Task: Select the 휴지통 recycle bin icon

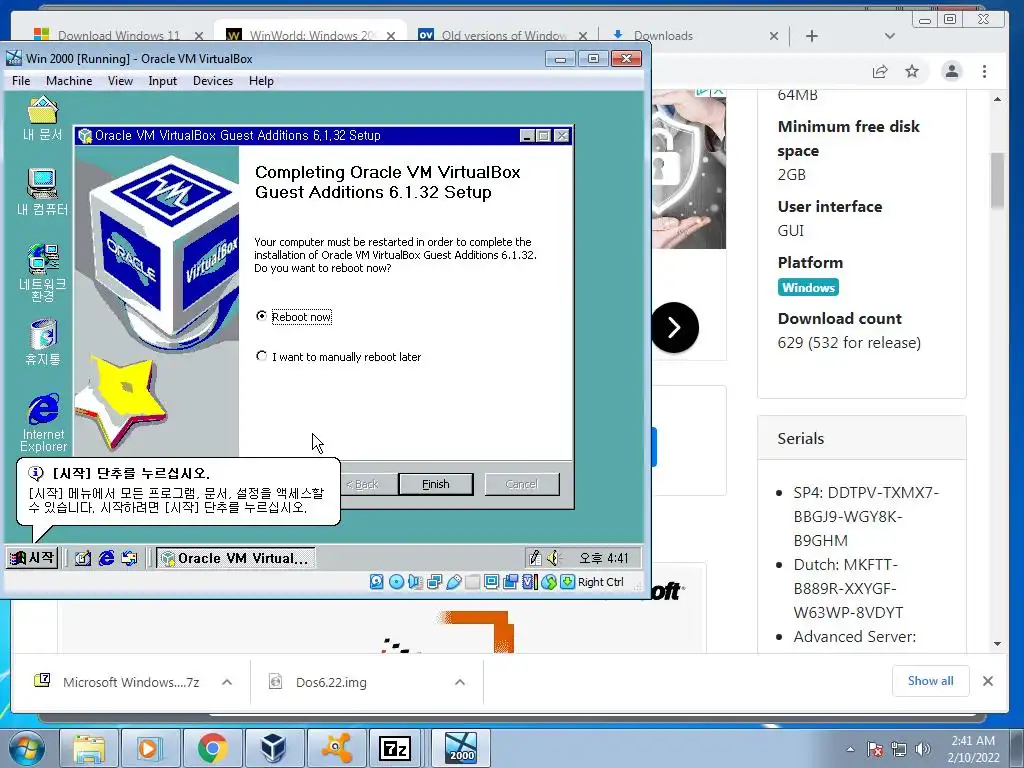Action: click(43, 342)
